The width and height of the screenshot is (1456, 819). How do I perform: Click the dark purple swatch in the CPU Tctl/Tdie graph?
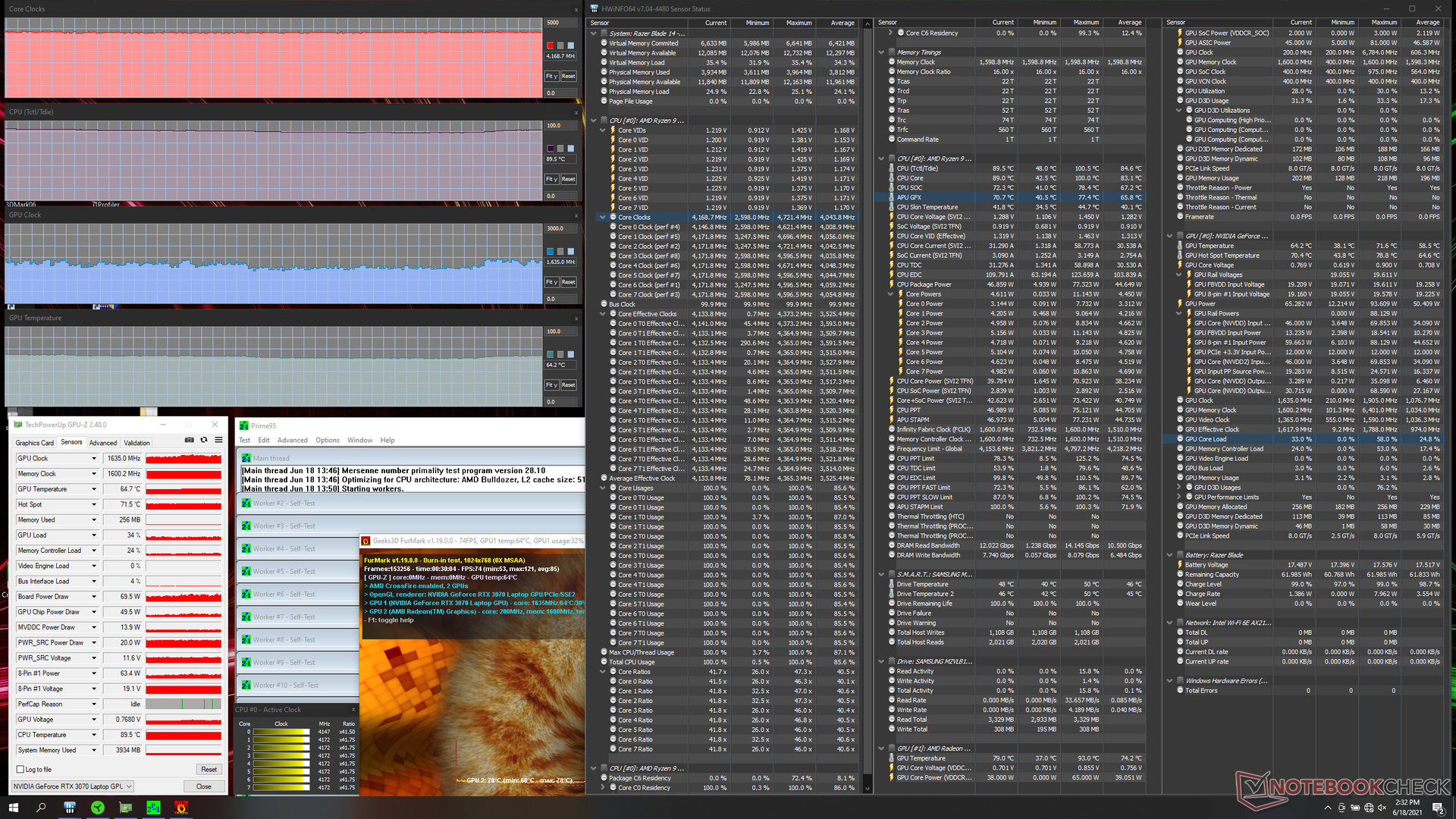coord(551,149)
